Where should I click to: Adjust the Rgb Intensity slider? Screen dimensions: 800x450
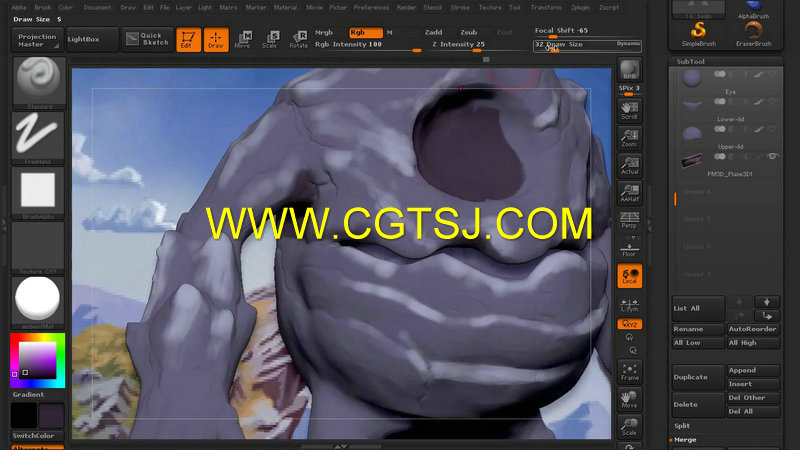(x=367, y=46)
